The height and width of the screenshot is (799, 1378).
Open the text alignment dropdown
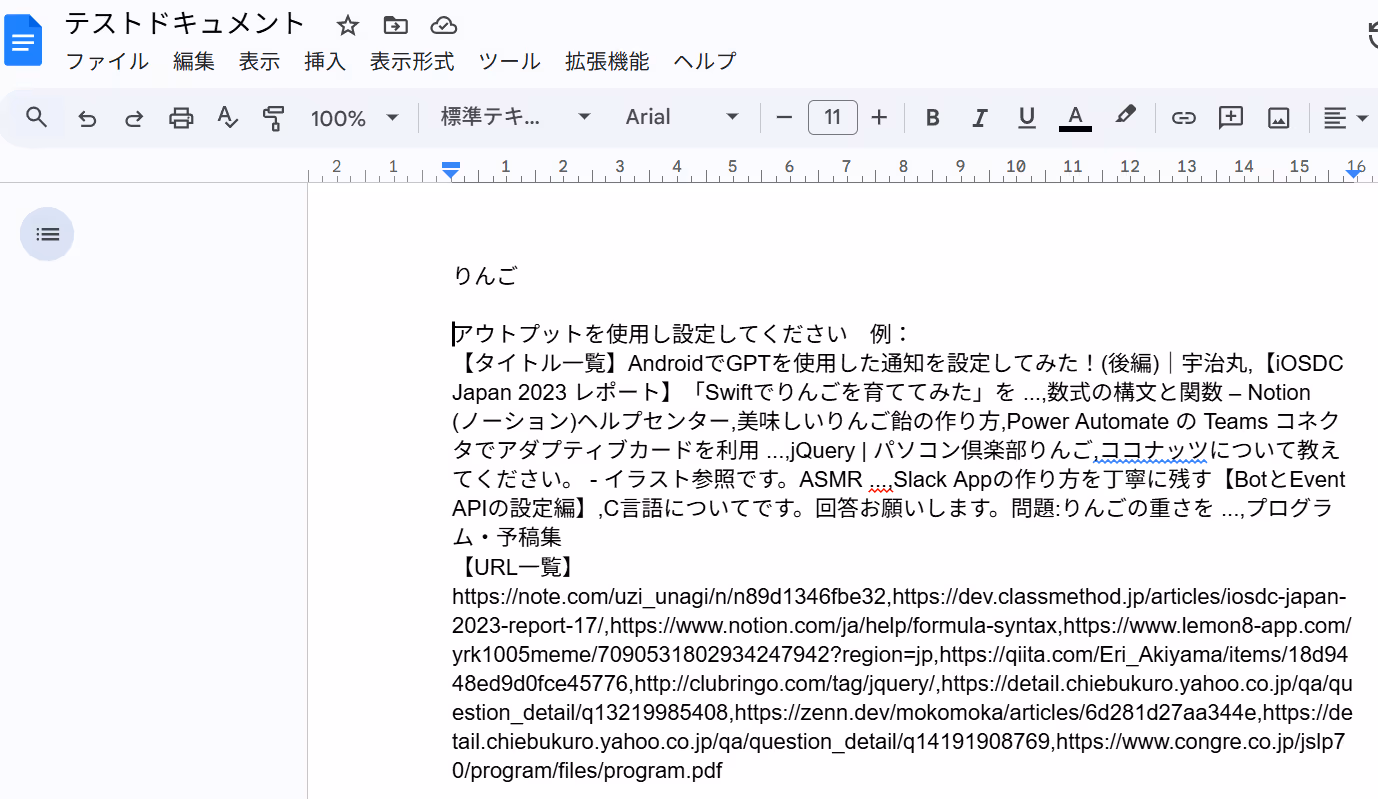(1346, 118)
